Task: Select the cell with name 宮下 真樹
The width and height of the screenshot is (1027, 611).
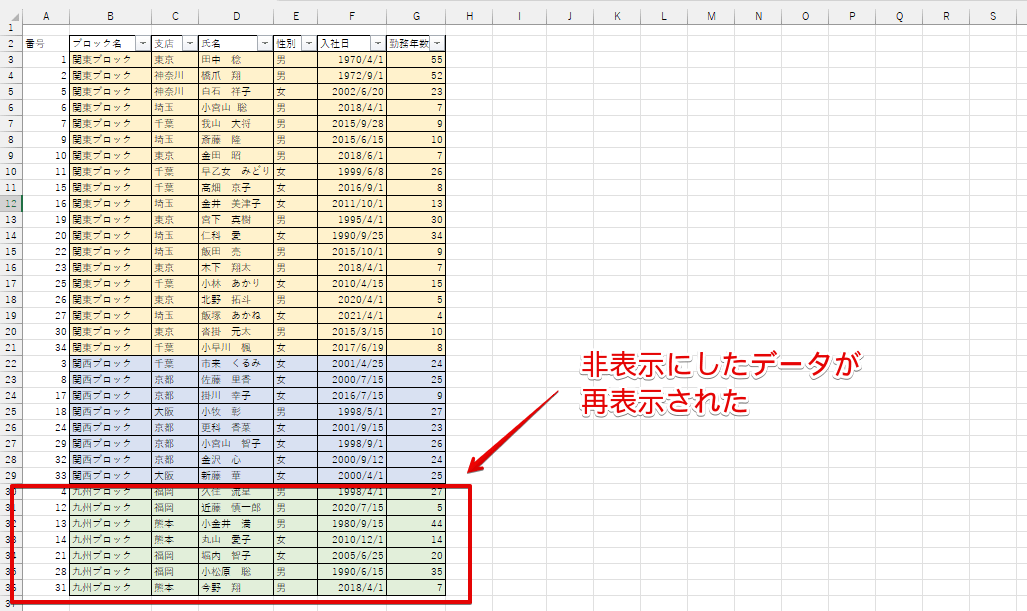Action: 236,219
